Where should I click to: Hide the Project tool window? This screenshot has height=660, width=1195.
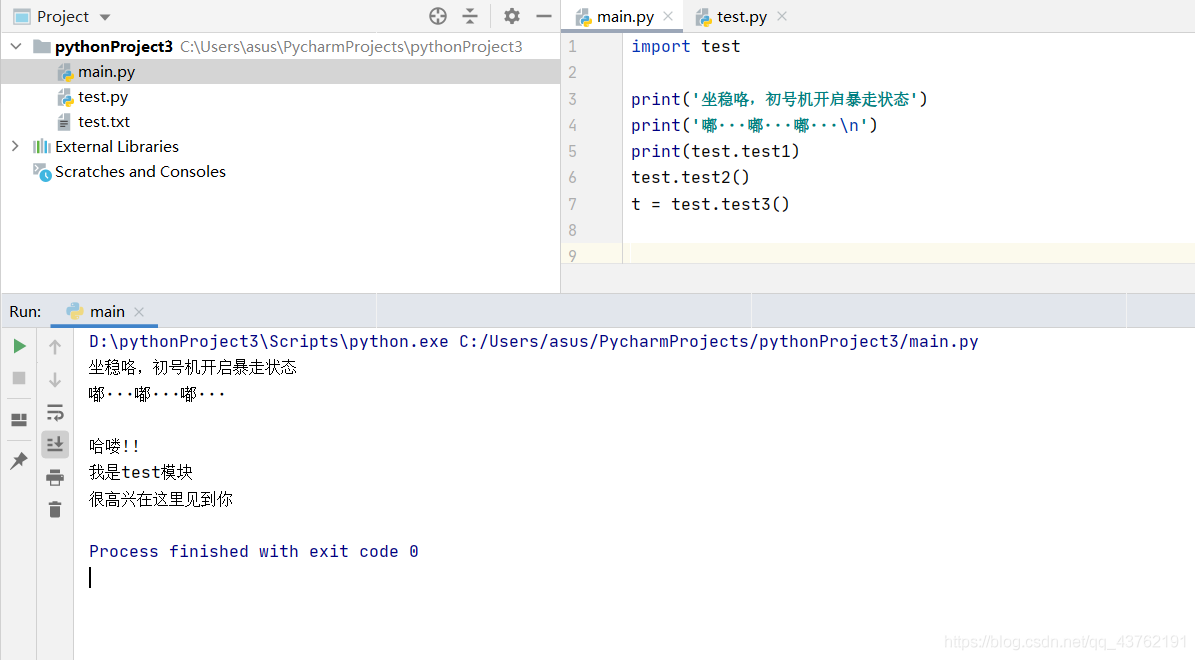point(543,16)
